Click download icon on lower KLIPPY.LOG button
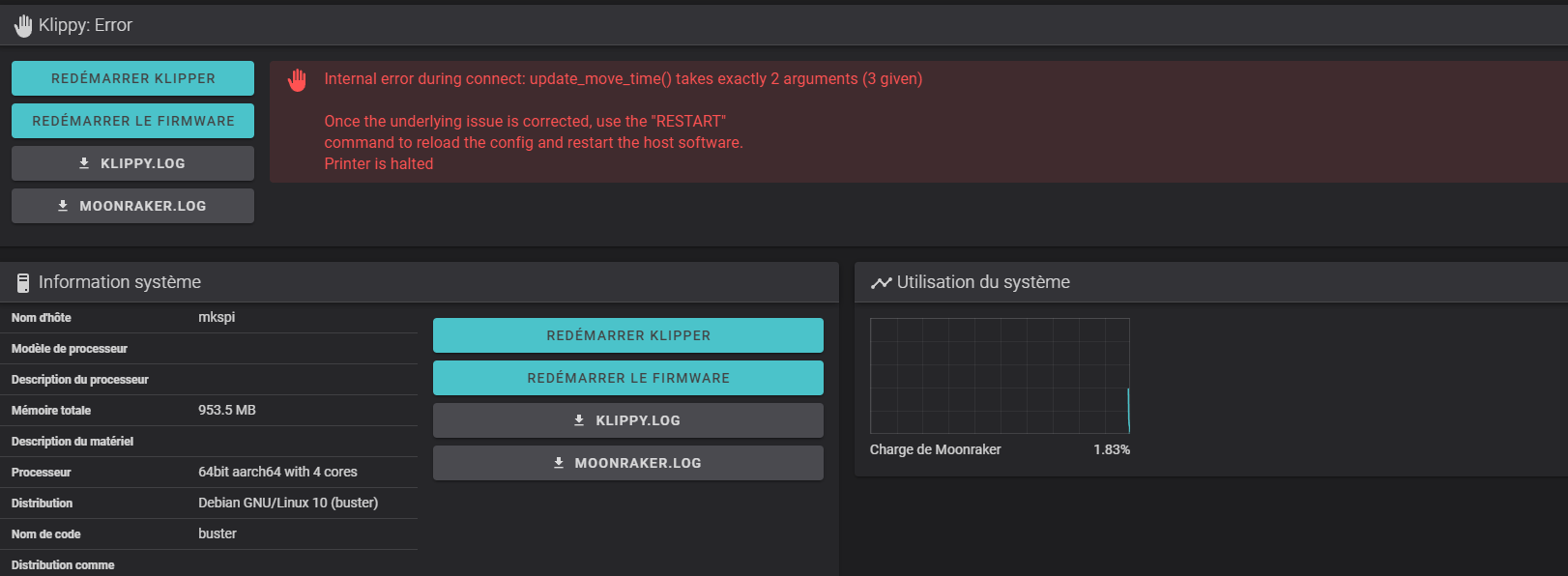This screenshot has height=576, width=1568. tap(579, 420)
